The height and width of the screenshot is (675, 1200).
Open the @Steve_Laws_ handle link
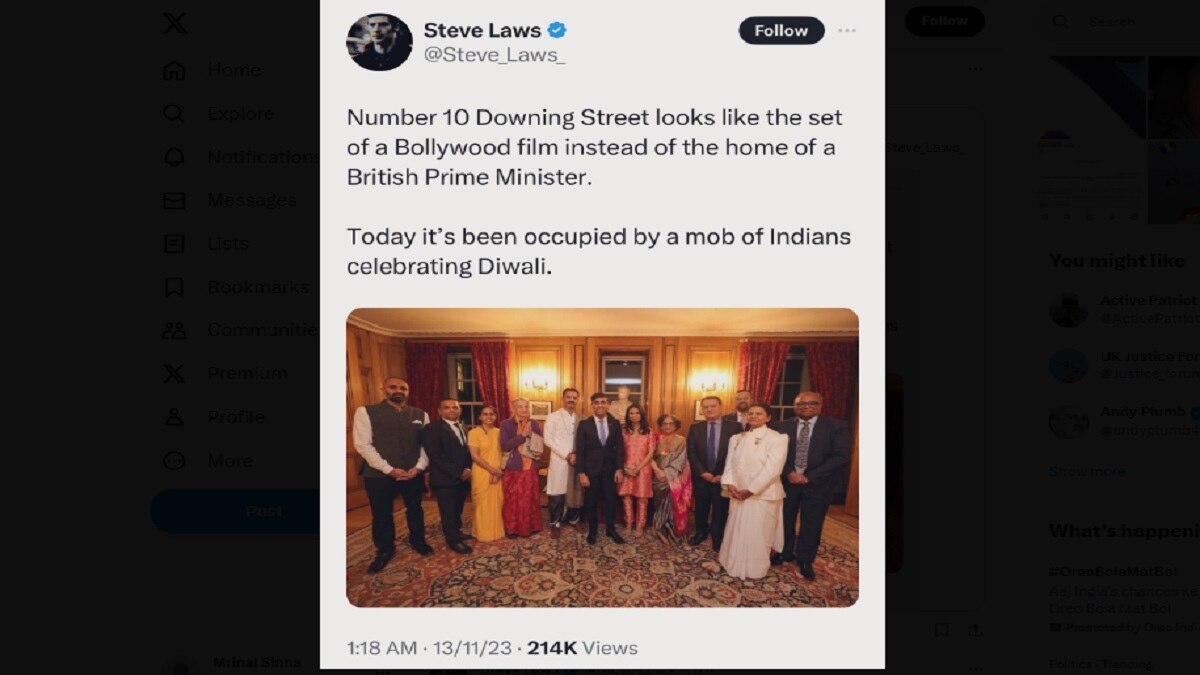coord(494,56)
